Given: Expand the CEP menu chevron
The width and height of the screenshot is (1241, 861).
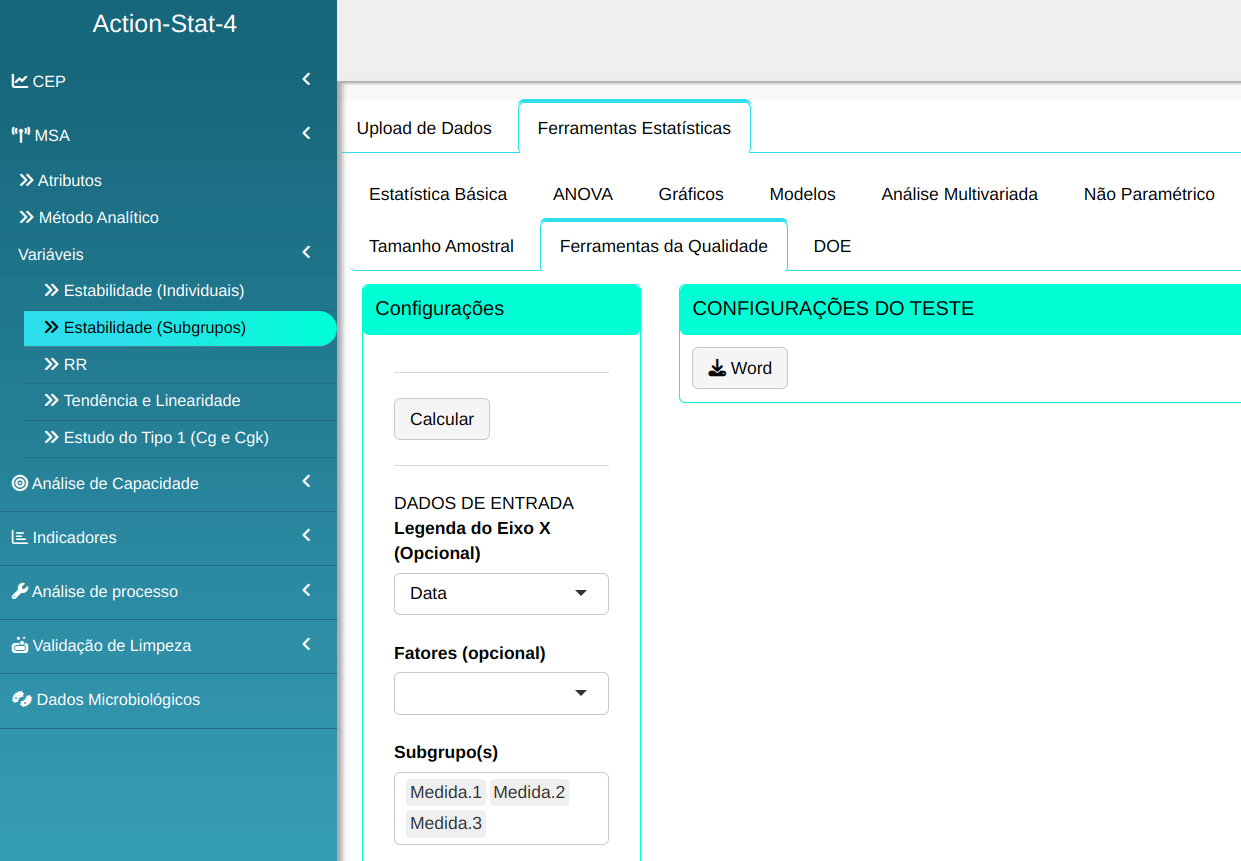Looking at the screenshot, I should click(x=306, y=80).
